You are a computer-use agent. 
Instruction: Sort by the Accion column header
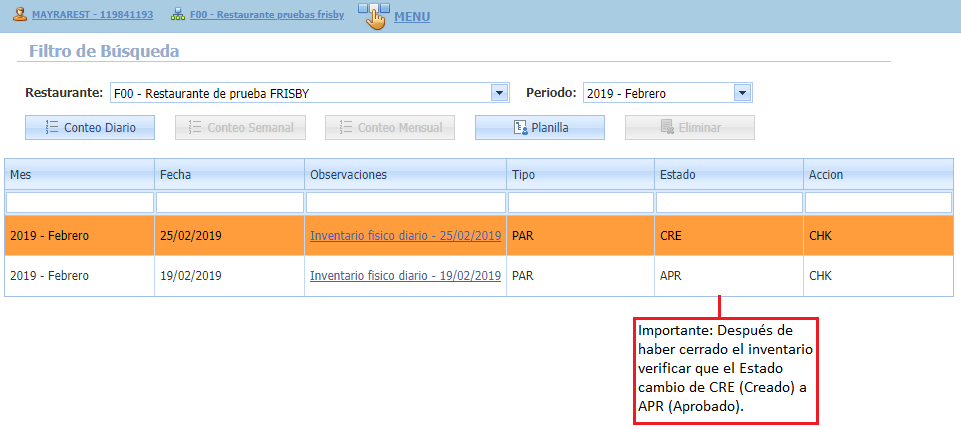pyautogui.click(x=879, y=175)
